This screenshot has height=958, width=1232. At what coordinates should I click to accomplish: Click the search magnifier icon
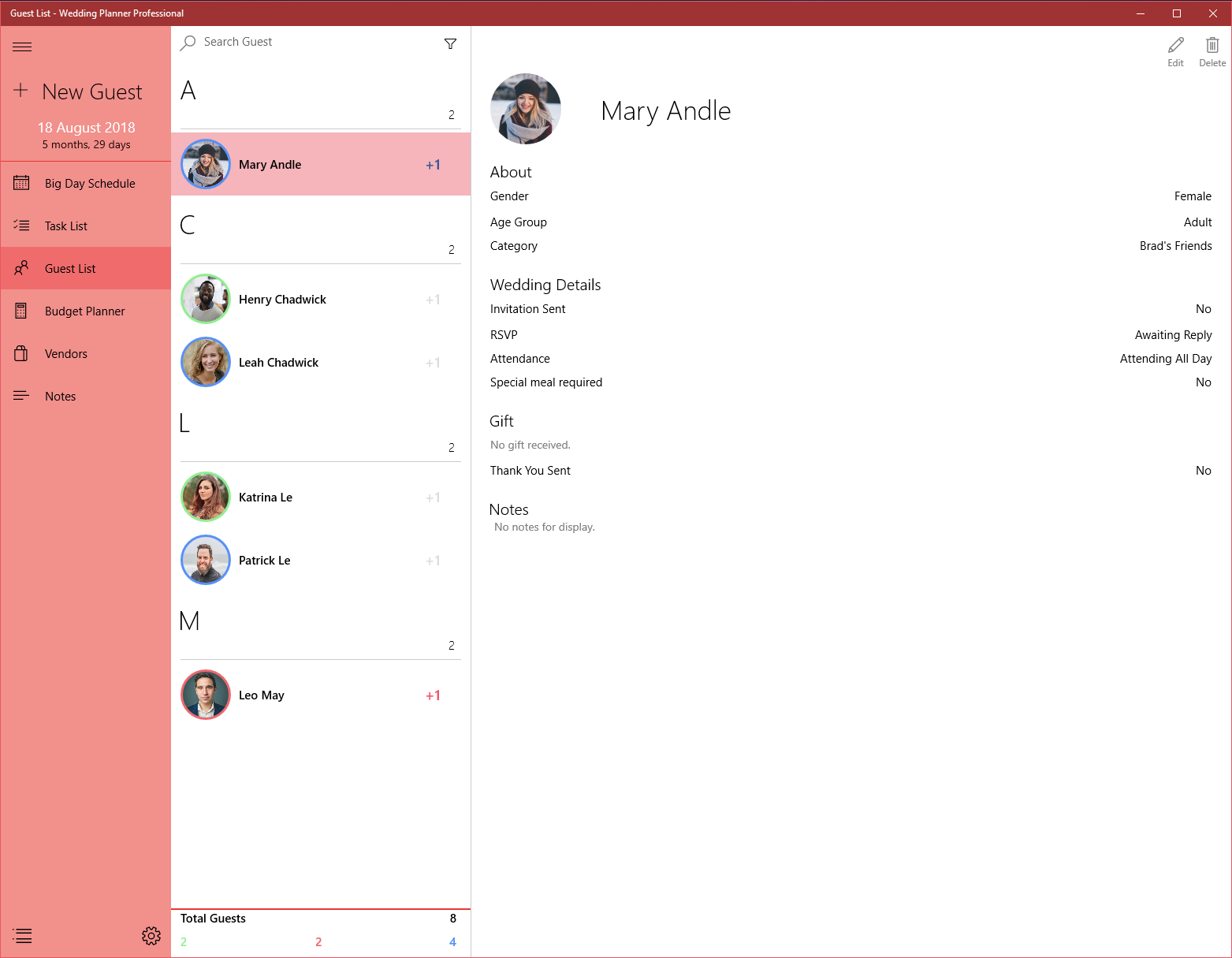click(x=188, y=43)
